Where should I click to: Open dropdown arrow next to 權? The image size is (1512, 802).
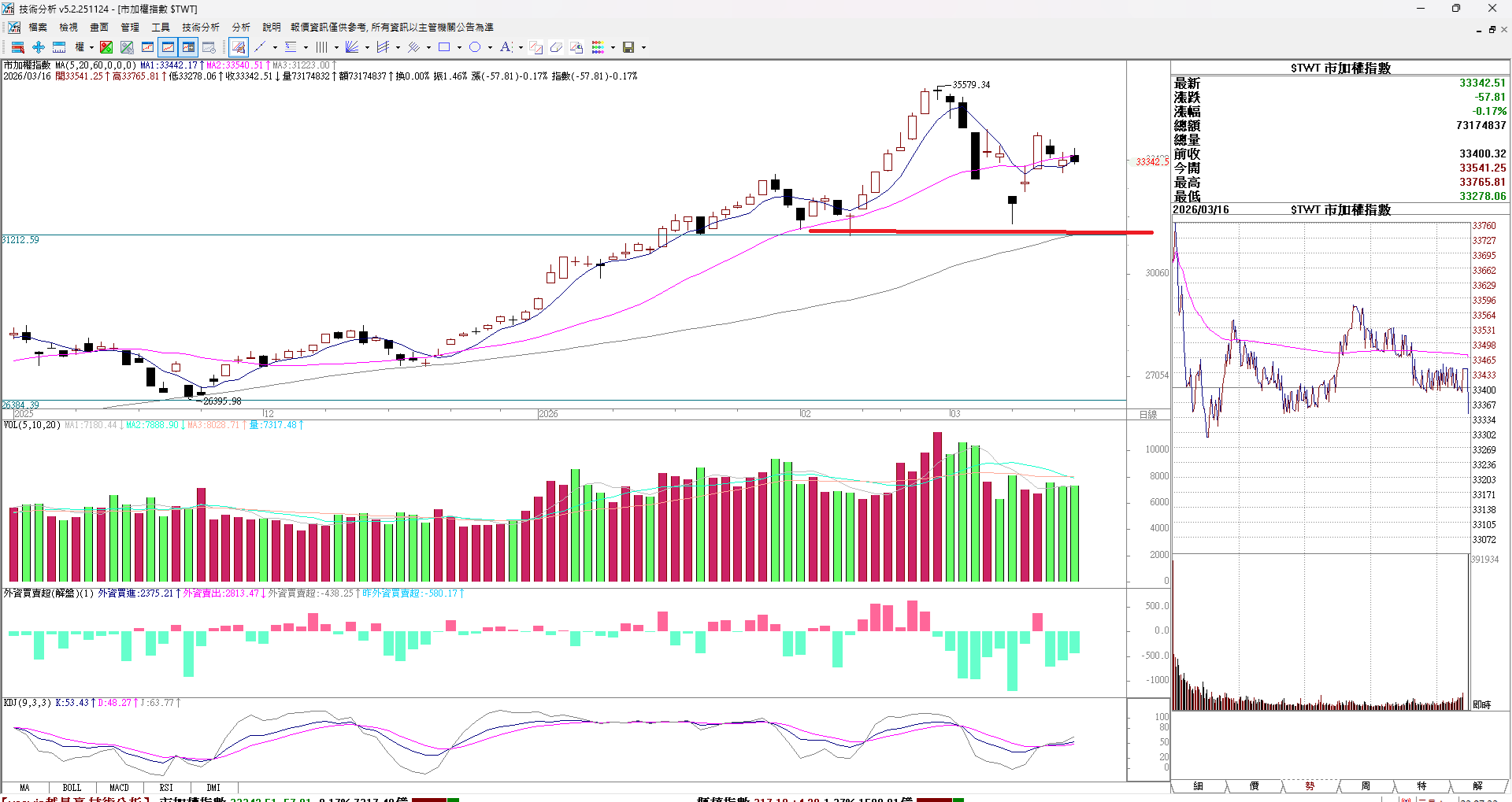pos(91,47)
